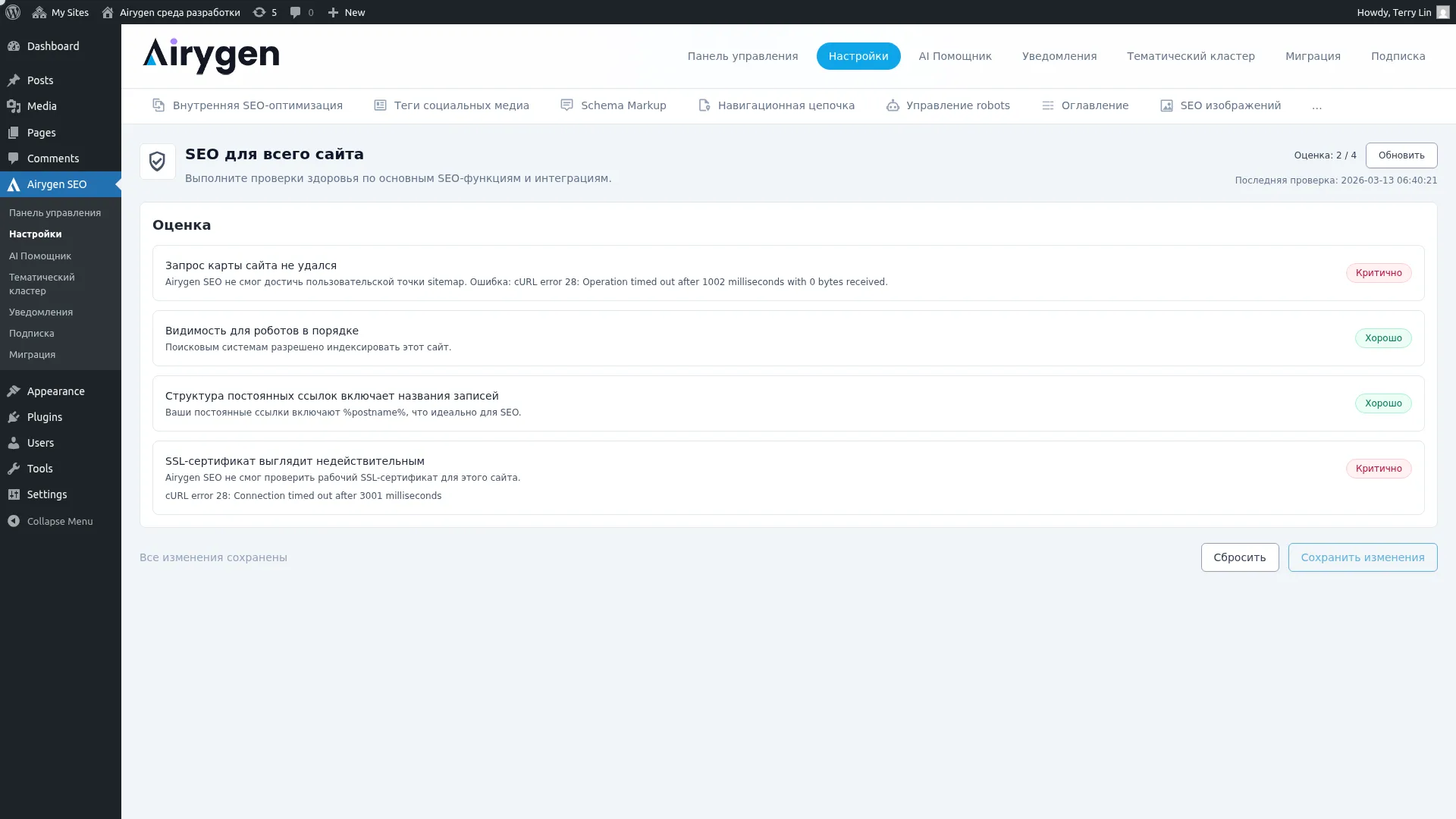
Task: Click 'Структура постоянных ссылок включает названия записей'
Action: coord(332,396)
